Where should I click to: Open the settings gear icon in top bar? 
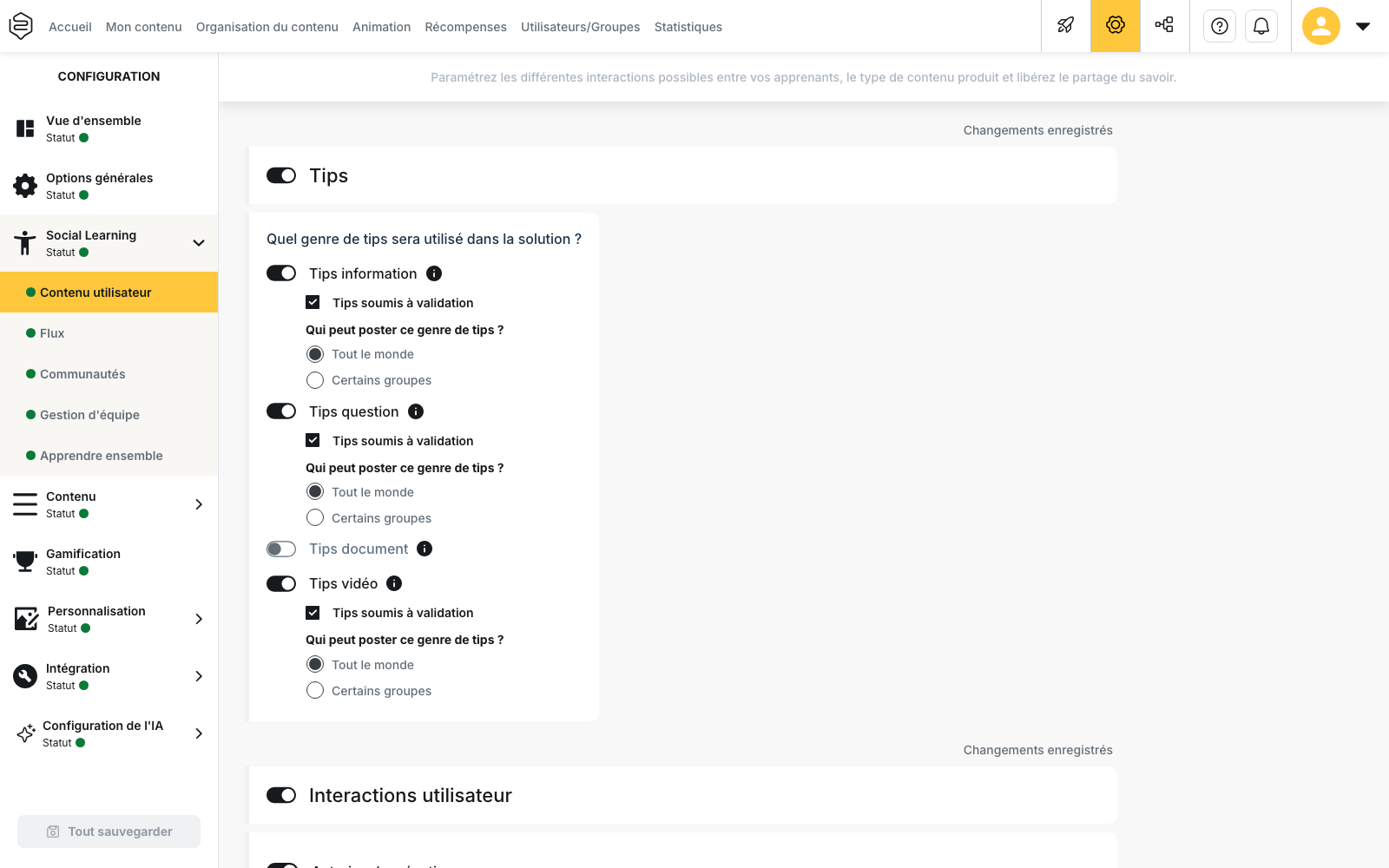point(1116,26)
